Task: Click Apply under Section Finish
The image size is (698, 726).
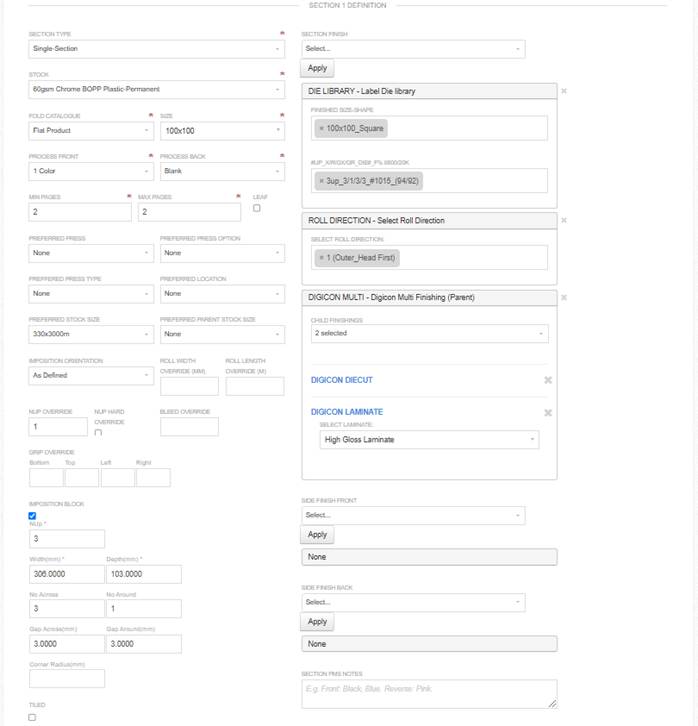Action: [x=318, y=68]
